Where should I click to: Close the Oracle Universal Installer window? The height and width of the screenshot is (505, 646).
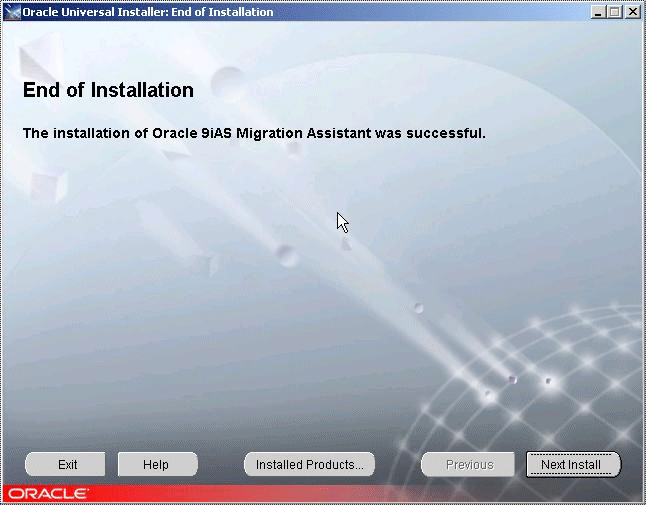coord(633,12)
